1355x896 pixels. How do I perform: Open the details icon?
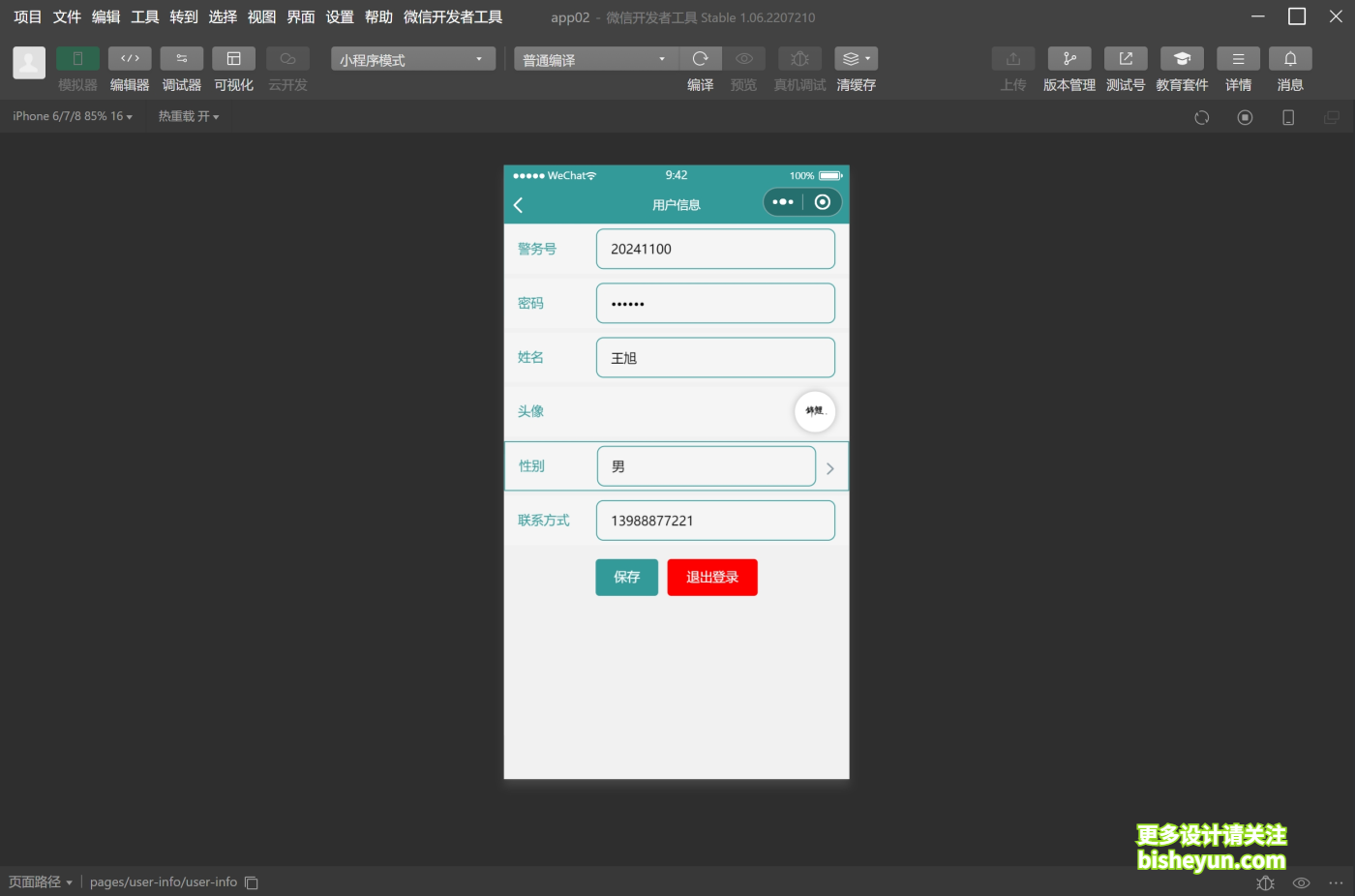point(1238,59)
